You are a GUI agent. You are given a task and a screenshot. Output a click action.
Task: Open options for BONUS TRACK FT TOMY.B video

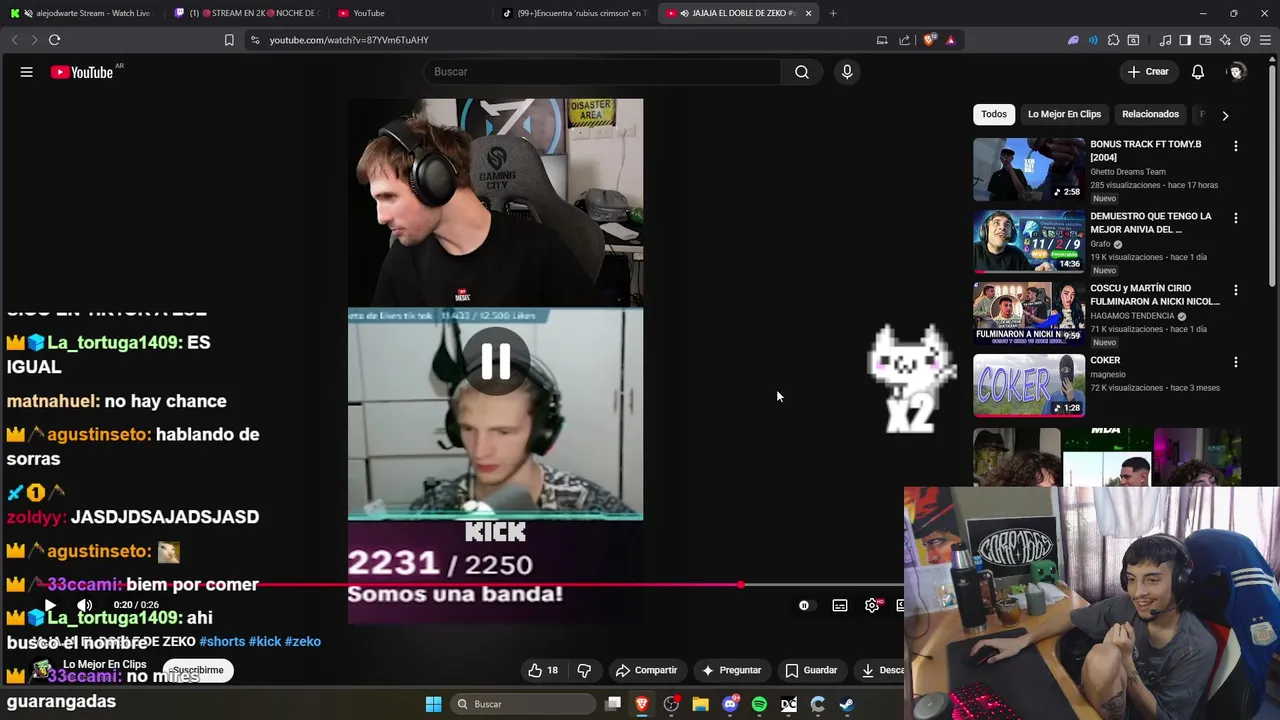pos(1235,146)
